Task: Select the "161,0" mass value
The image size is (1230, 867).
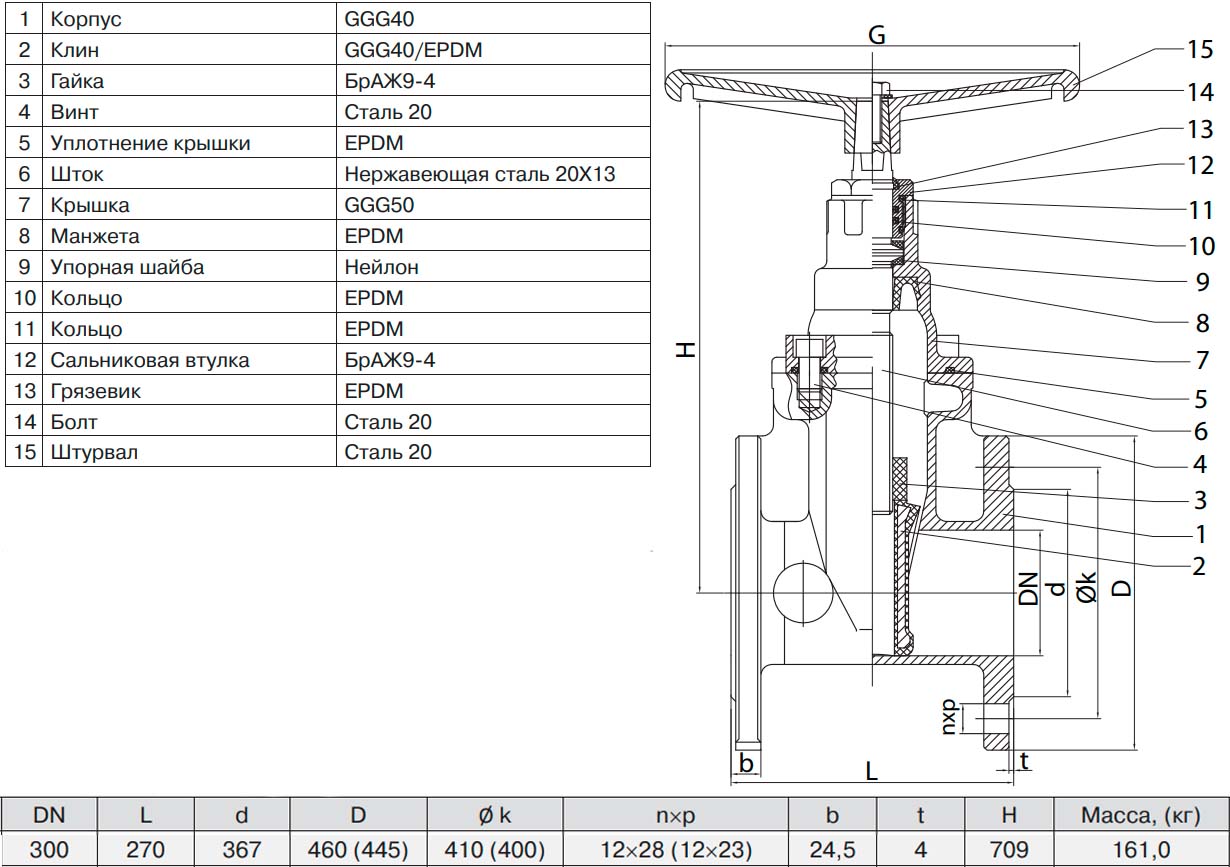Action: [x=1140, y=850]
